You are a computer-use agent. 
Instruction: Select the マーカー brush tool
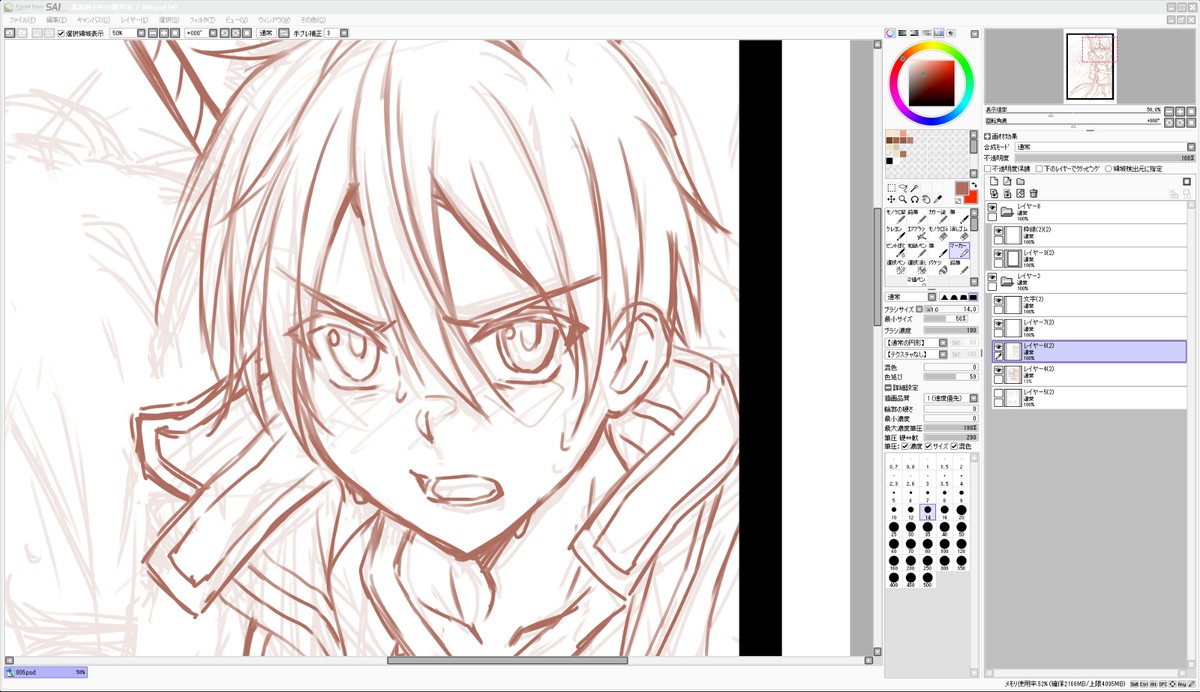959,248
